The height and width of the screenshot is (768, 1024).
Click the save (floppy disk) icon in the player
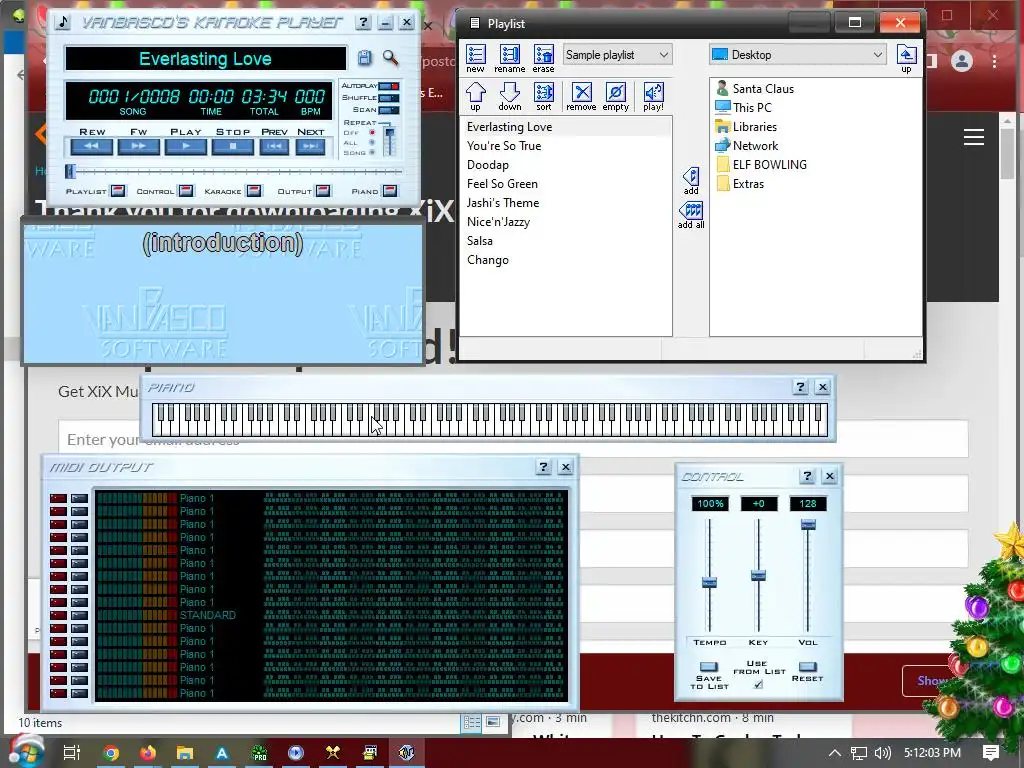coord(364,58)
